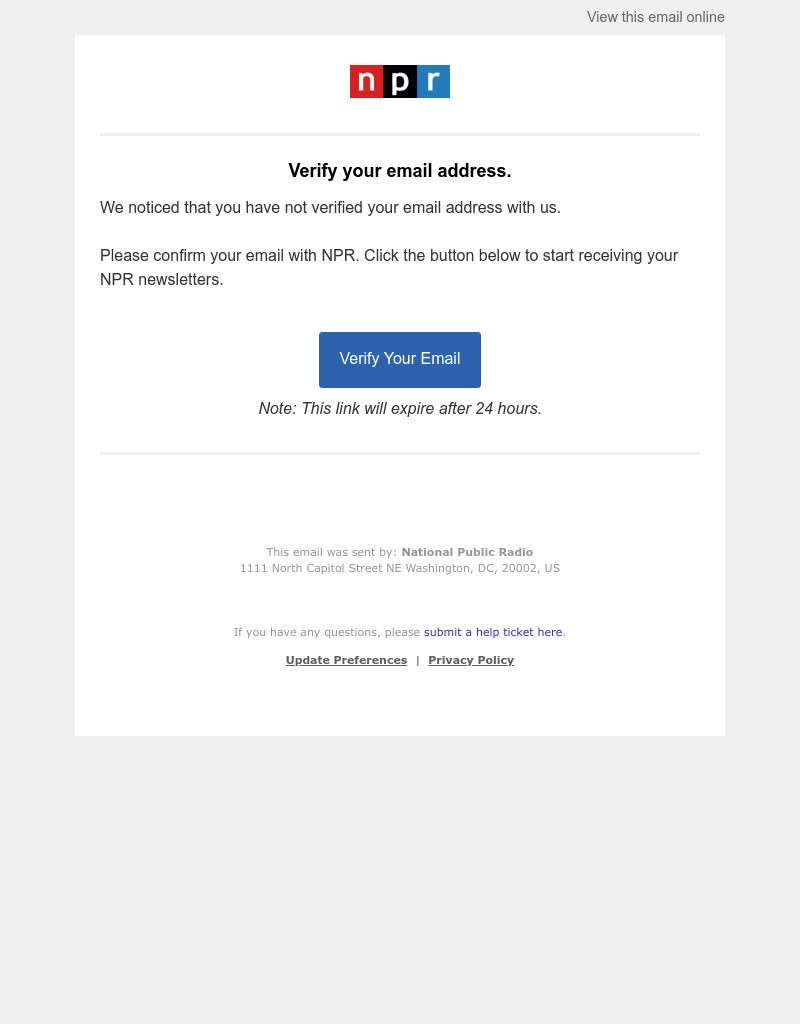
Task: Open the Privacy Policy link
Action: [x=471, y=660]
